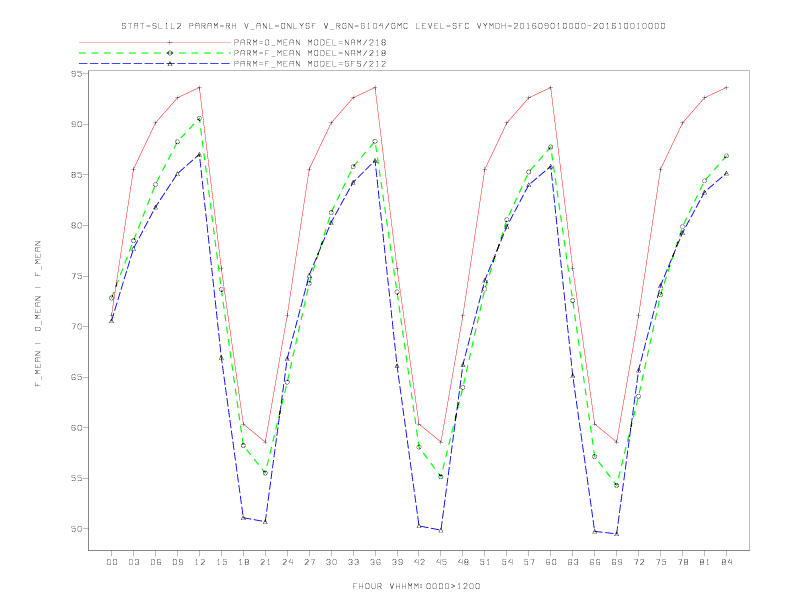Click the green dashed line legend sample
This screenshot has height=612, width=792.
(x=155, y=53)
